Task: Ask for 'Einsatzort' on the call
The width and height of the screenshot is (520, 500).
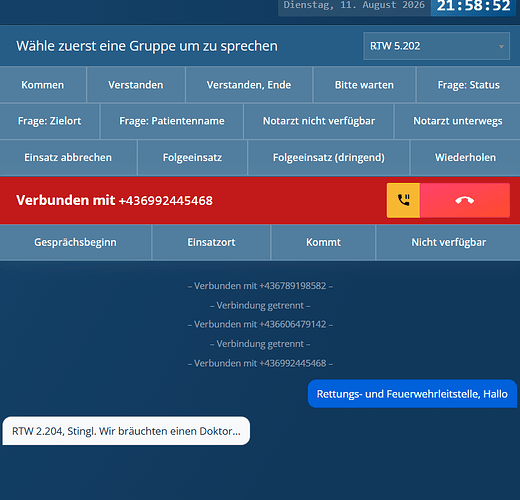Action: [x=211, y=242]
